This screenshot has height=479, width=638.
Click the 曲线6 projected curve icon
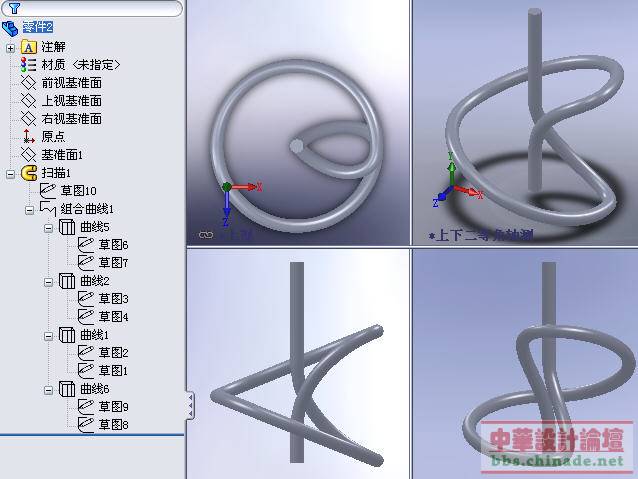(x=67, y=389)
